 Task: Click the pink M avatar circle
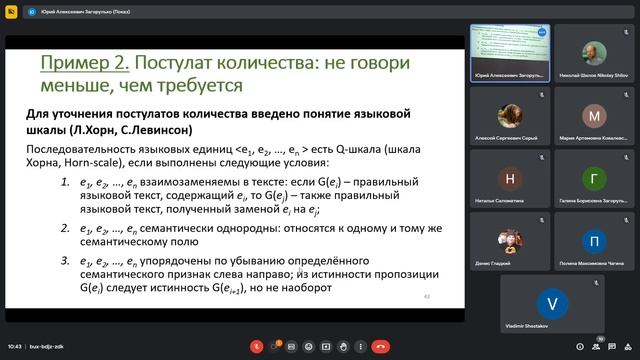pos(594,116)
